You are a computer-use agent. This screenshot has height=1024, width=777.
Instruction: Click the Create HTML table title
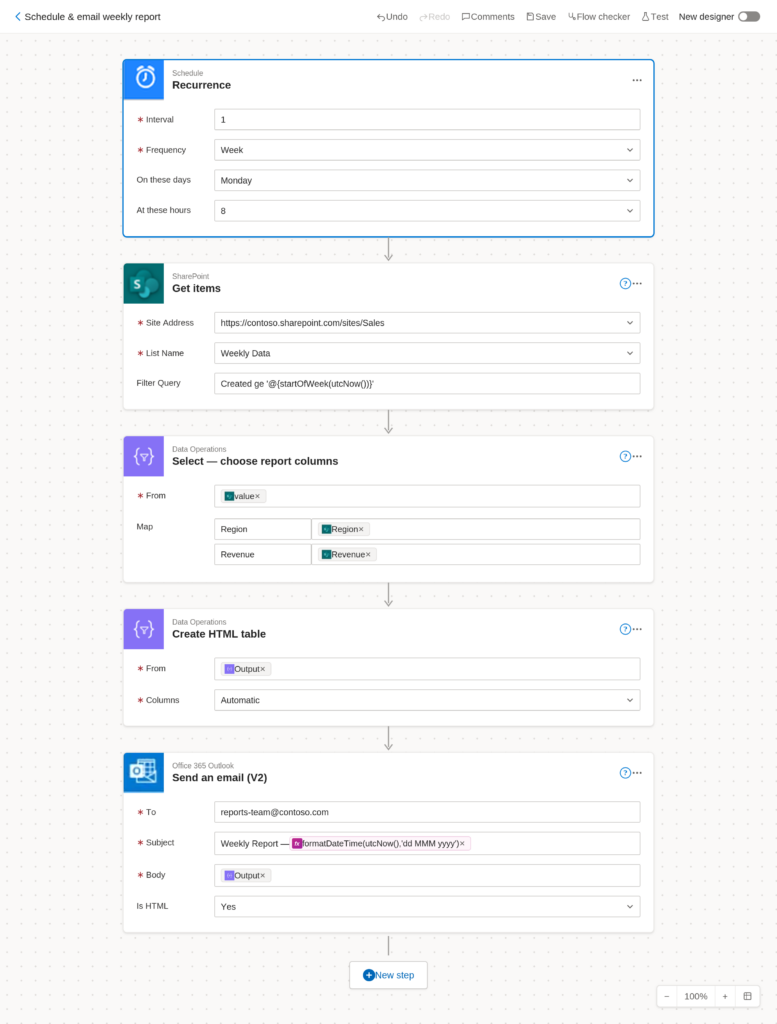pos(219,634)
